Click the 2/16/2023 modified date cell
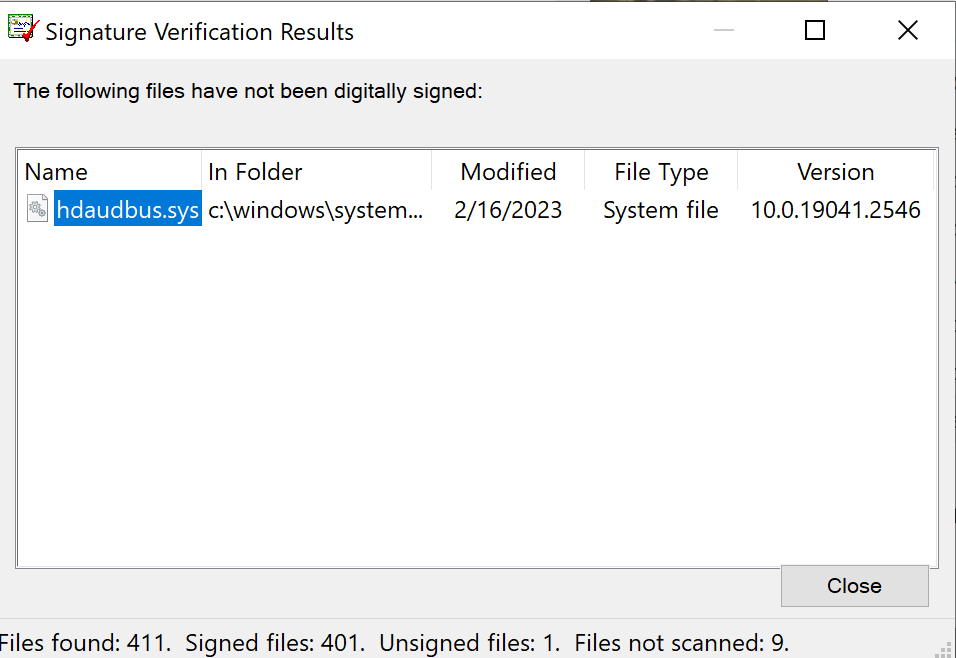 click(x=508, y=210)
